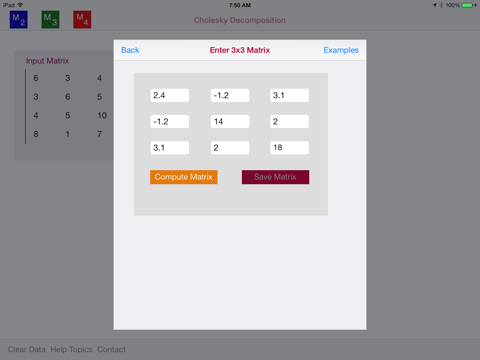Select the row 1 column 3 field 3.1

pyautogui.click(x=289, y=95)
